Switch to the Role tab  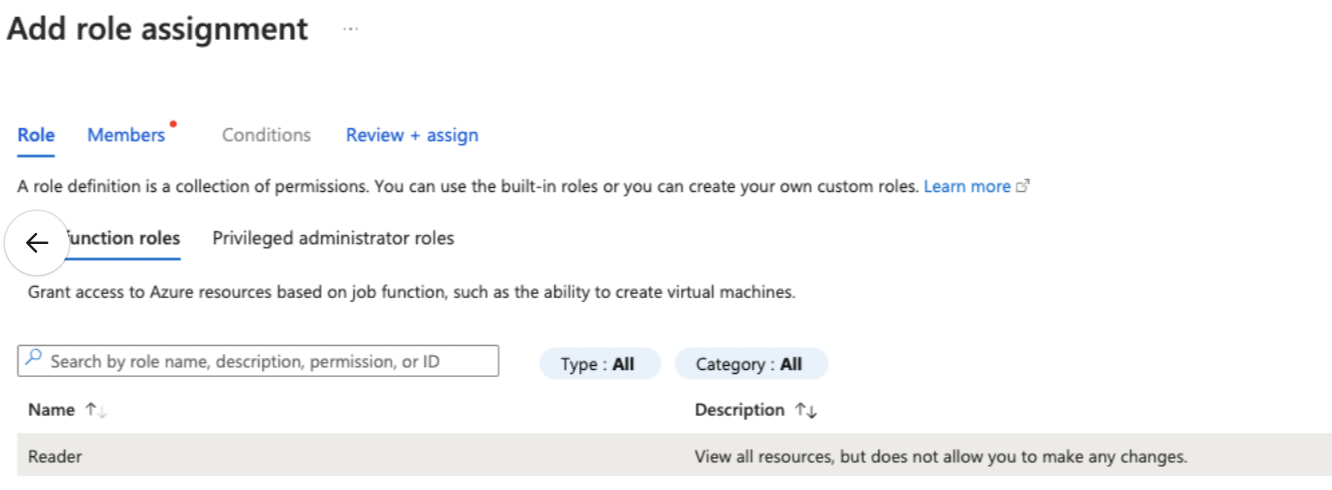36,135
